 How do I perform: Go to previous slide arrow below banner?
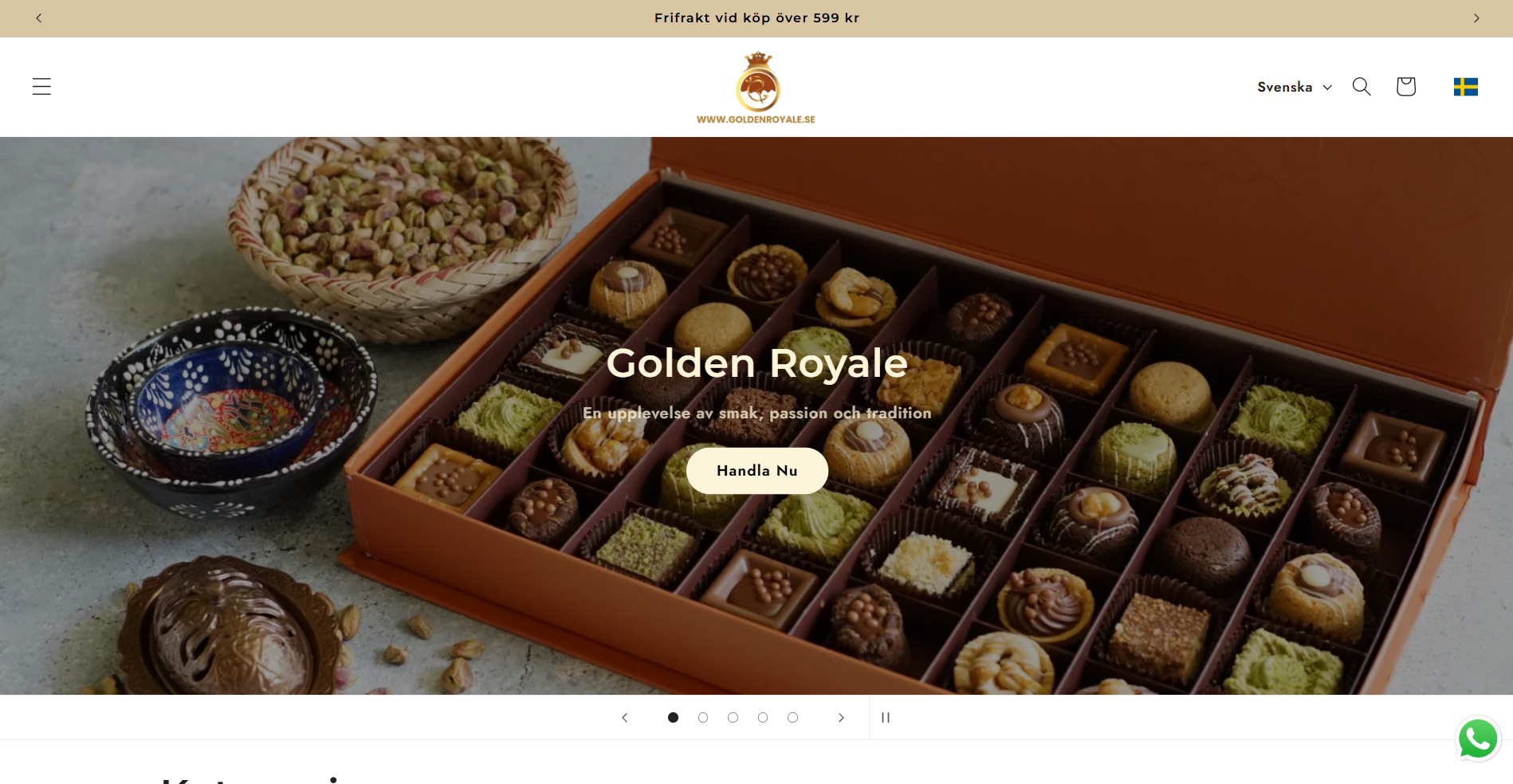pos(625,717)
